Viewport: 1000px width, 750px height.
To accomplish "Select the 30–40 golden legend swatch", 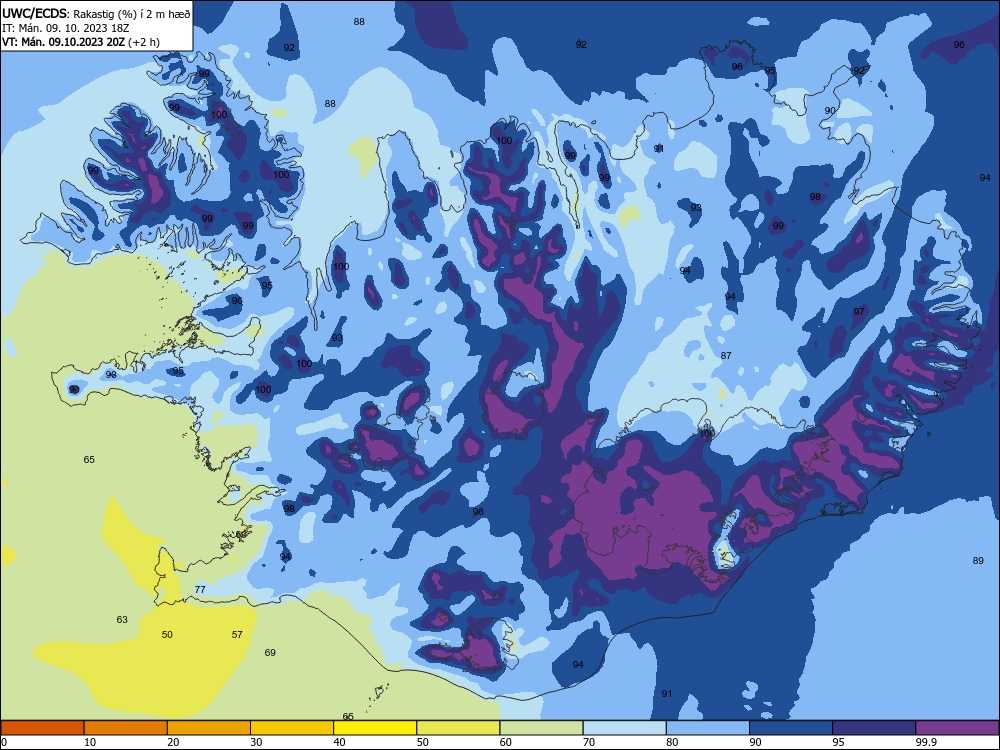I will pyautogui.click(x=292, y=728).
